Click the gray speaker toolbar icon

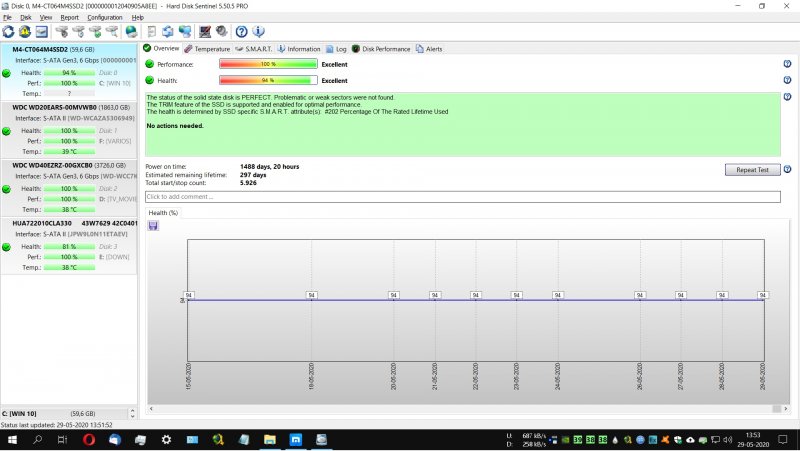(x=221, y=32)
